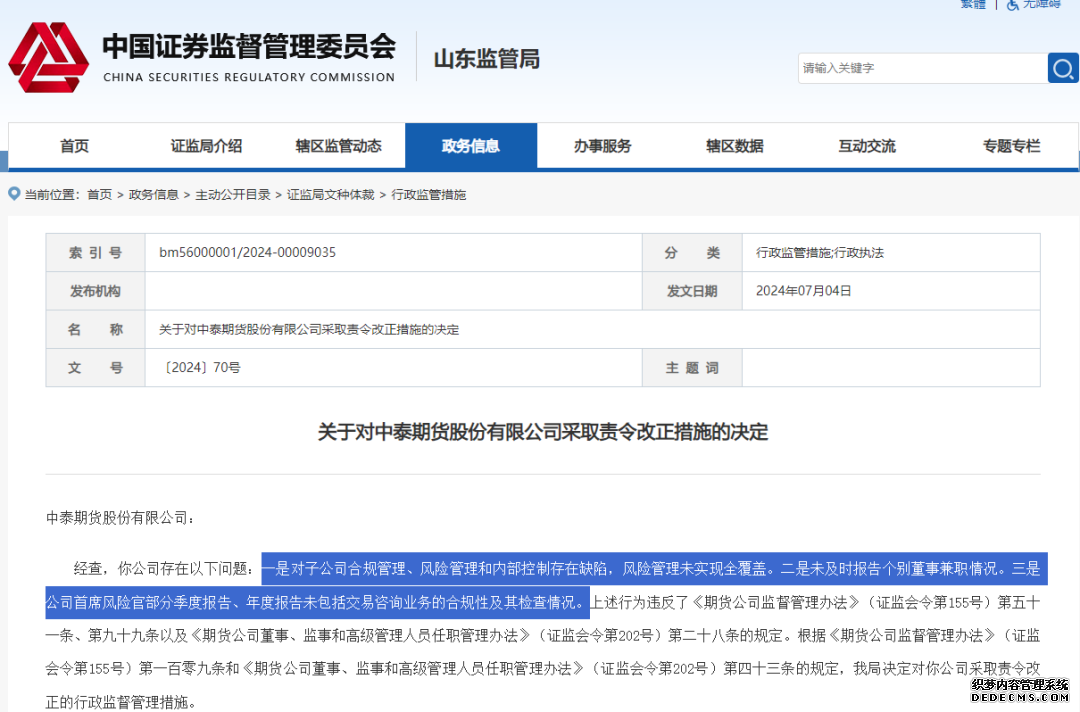Click the 中国证监督管理委员会 site title
This screenshot has height=712, width=1080.
pyautogui.click(x=249, y=47)
